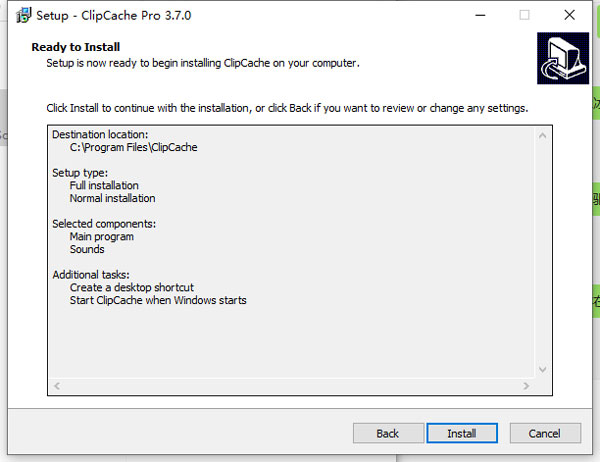Maximize the Setup window
Image resolution: width=600 pixels, height=462 pixels.
(524, 16)
